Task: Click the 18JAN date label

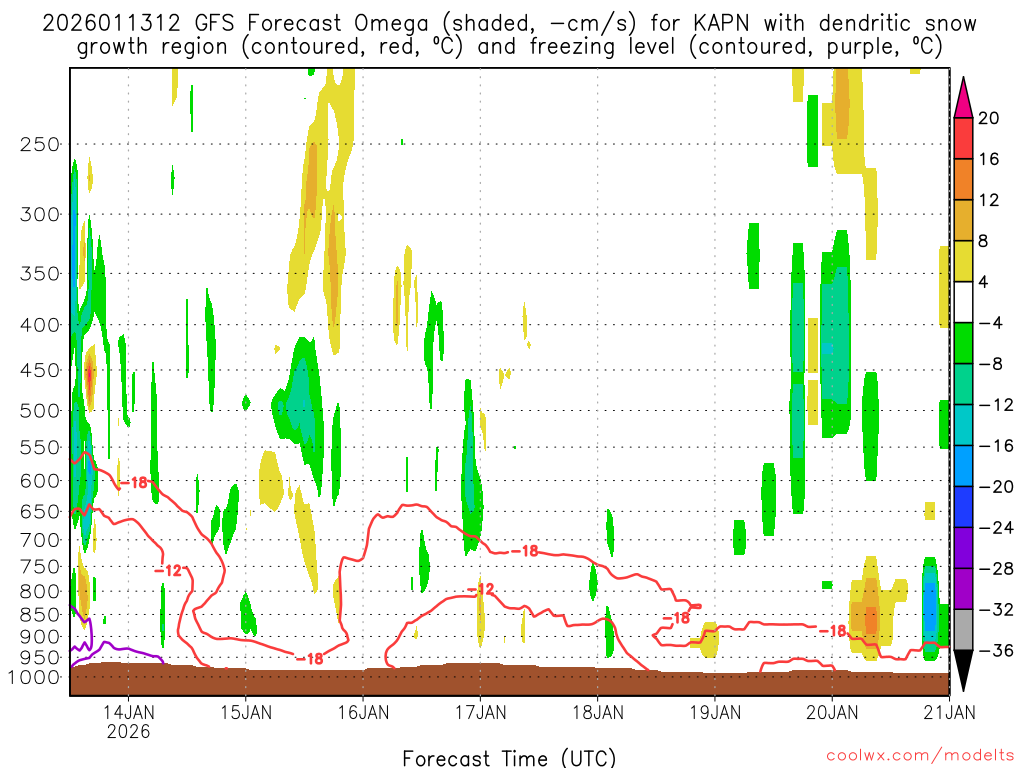Action: tap(598, 712)
